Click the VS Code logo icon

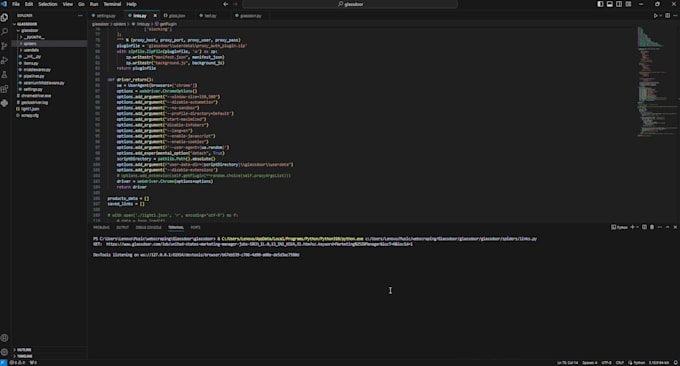pyautogui.click(x=4, y=4)
